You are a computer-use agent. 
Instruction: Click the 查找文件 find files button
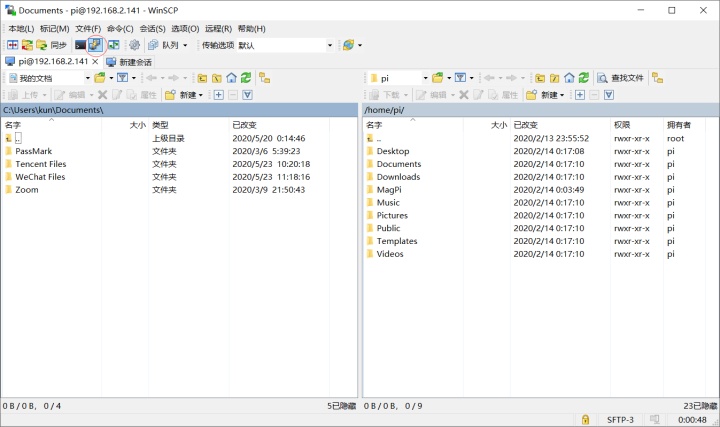coord(621,78)
